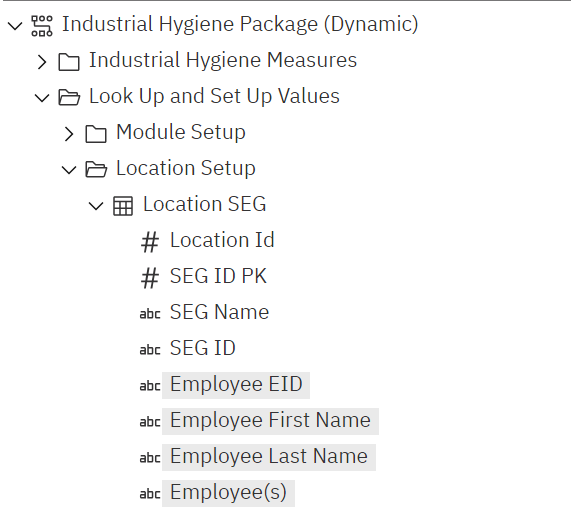
Task: Expand the Industrial Hygiene Measures folder
Action: coord(42,62)
